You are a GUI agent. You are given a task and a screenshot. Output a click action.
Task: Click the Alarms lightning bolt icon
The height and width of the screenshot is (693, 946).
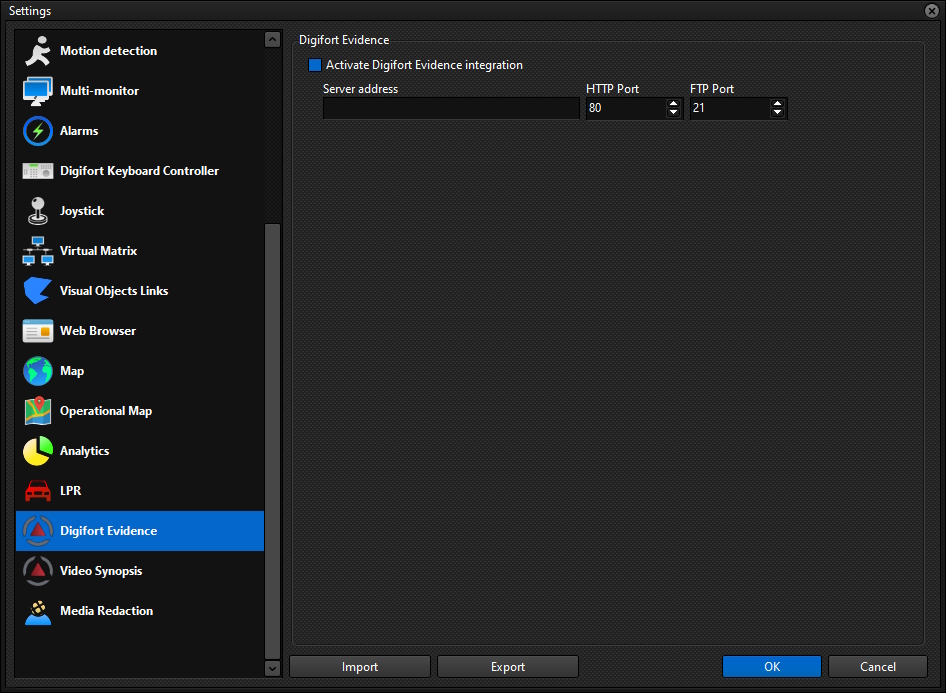(x=38, y=131)
